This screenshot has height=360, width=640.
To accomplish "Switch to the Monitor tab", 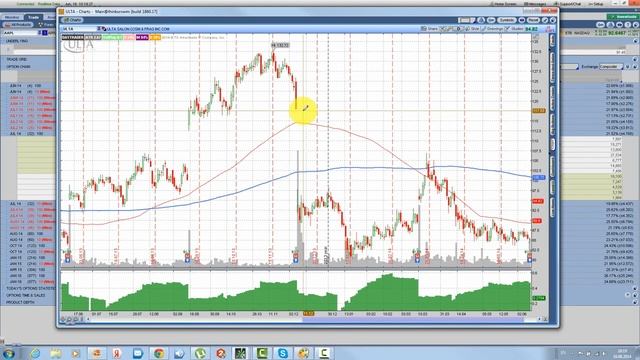I will click(12, 18).
